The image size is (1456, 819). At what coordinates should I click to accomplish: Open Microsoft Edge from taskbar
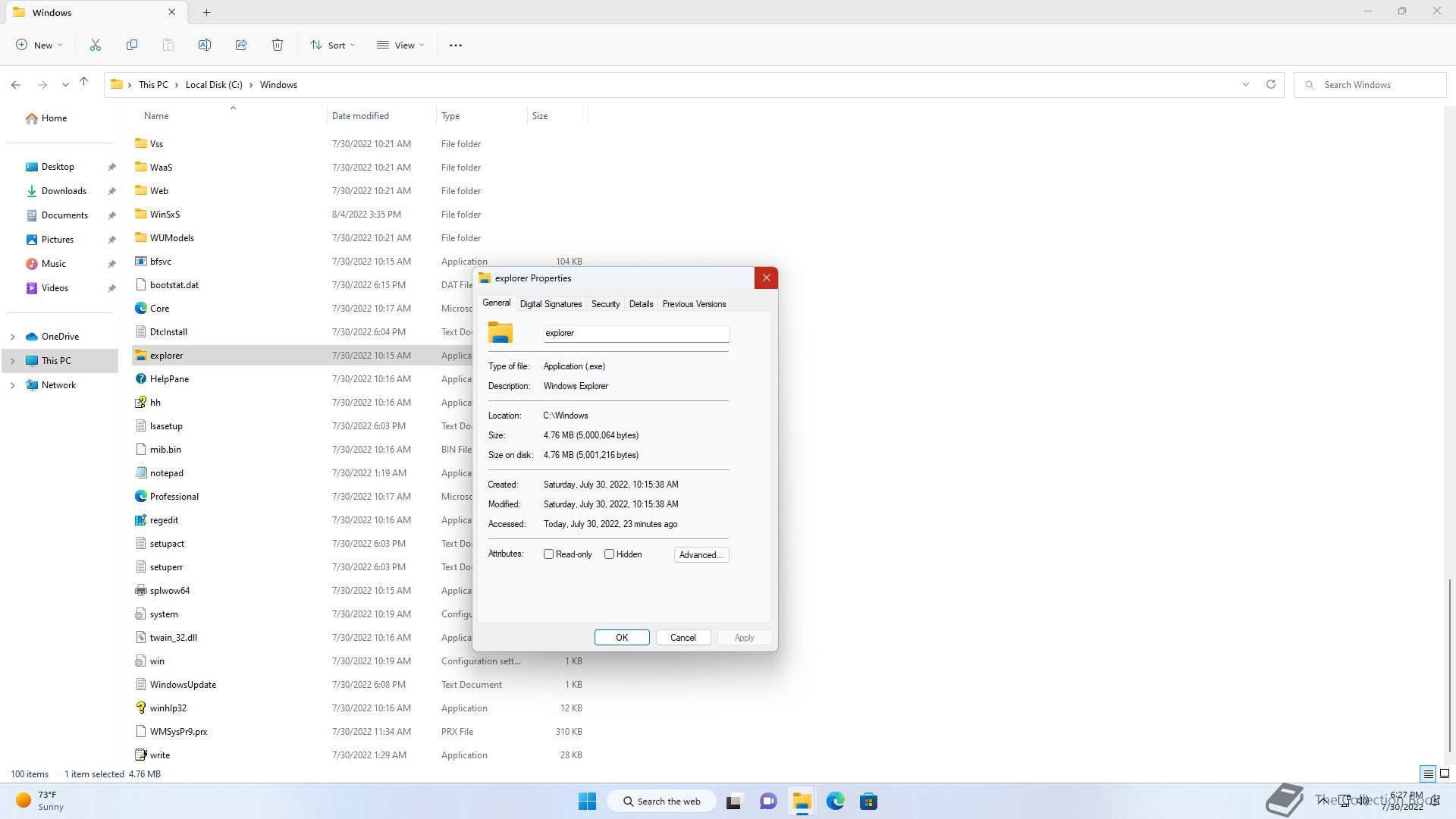pos(836,802)
